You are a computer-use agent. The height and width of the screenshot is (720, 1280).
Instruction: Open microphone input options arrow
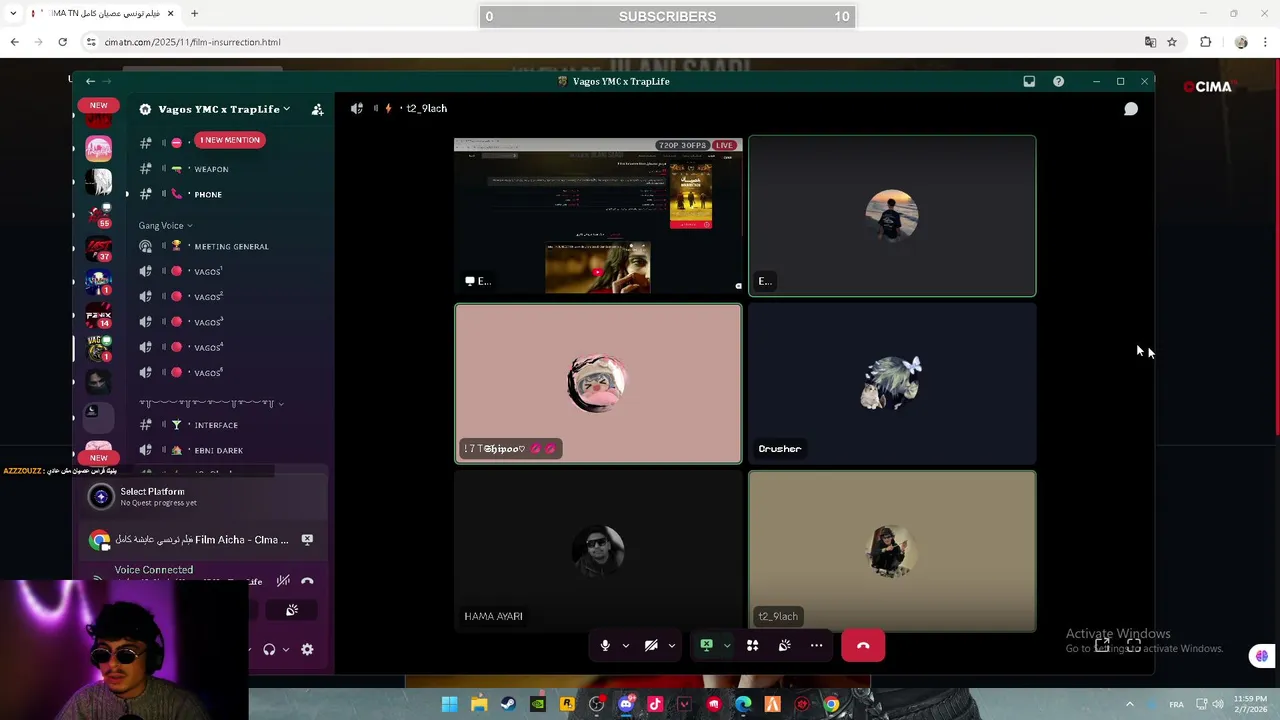(626, 646)
